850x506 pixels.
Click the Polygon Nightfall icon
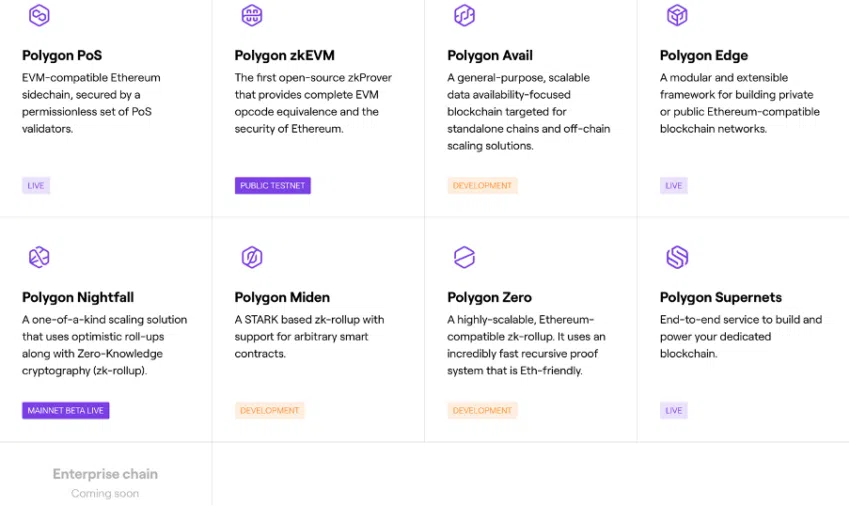39,257
